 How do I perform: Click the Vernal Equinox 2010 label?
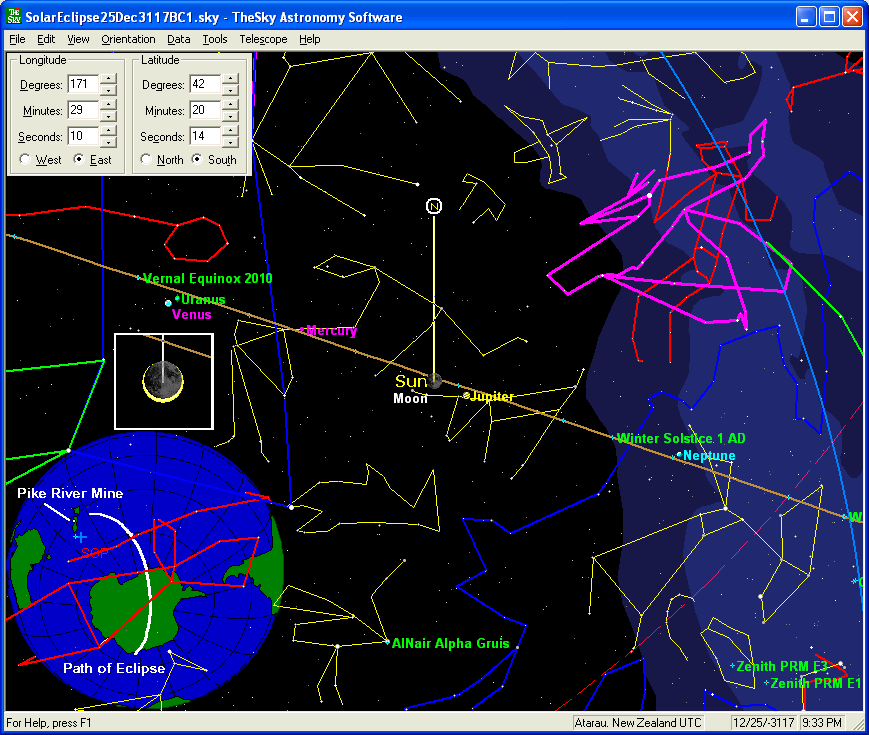point(207,278)
